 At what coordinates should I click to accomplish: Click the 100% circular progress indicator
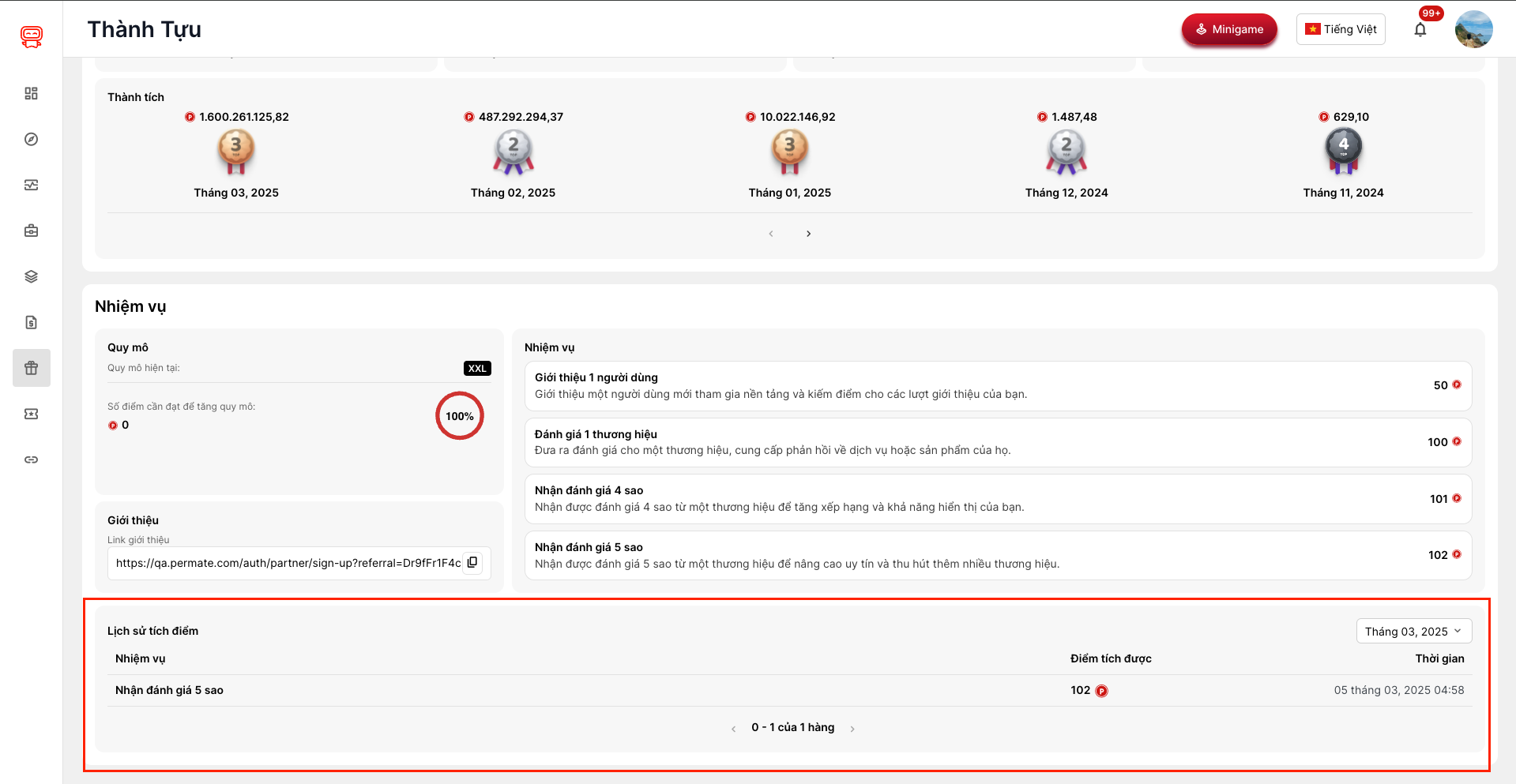click(460, 416)
